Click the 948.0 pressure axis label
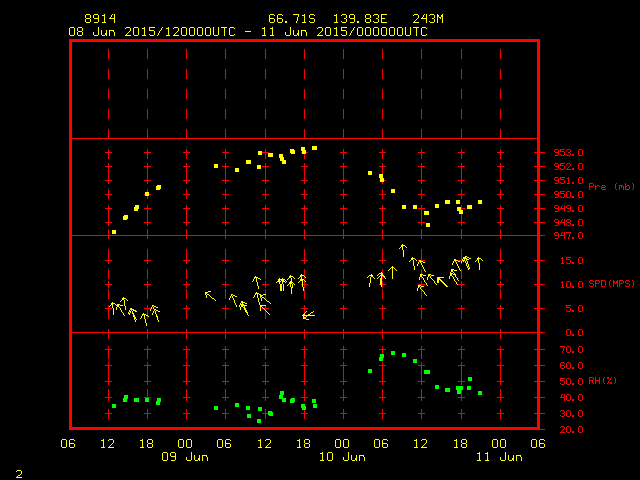This screenshot has width=640, height=480. pos(569,222)
